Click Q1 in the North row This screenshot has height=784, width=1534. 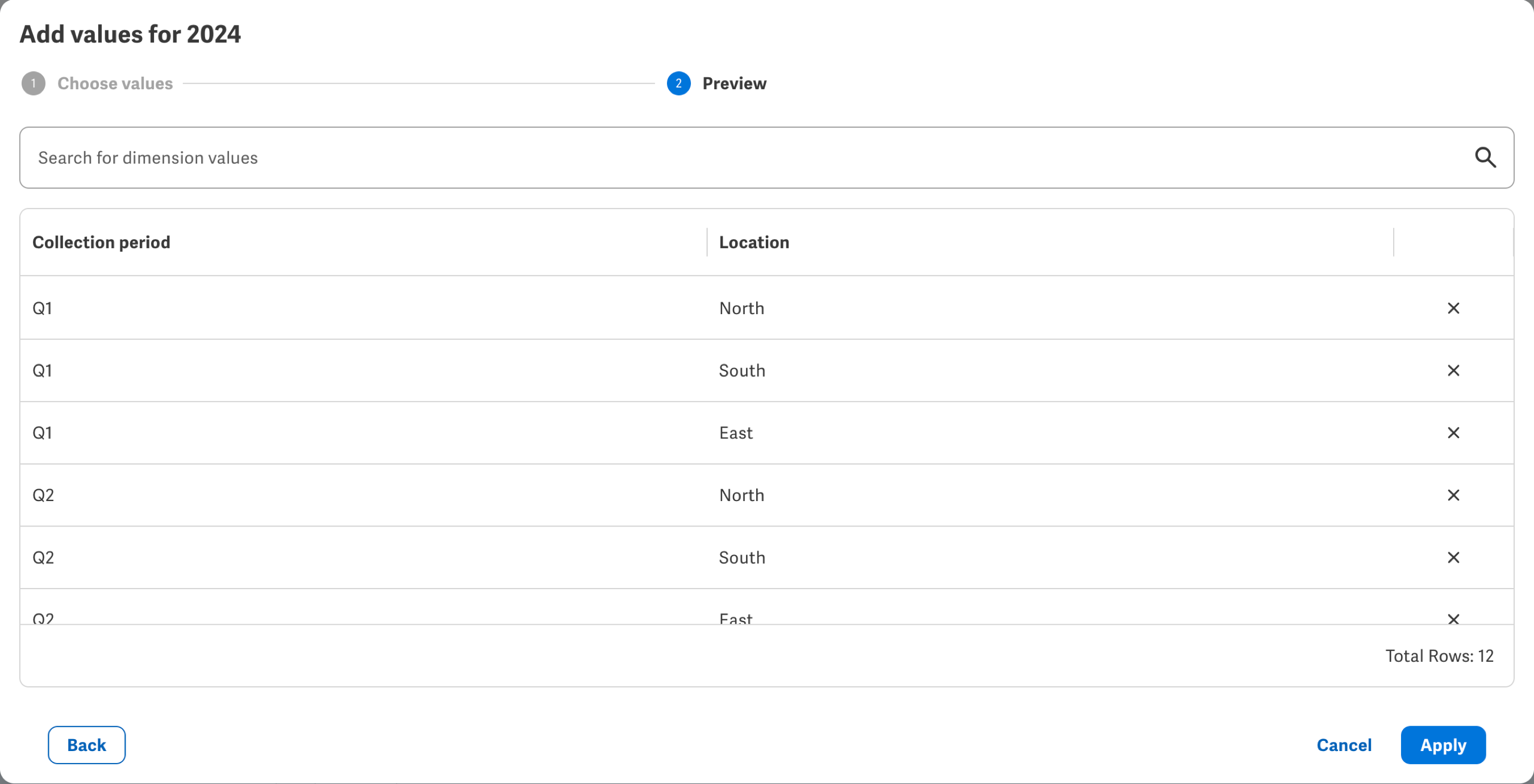pyautogui.click(x=42, y=308)
